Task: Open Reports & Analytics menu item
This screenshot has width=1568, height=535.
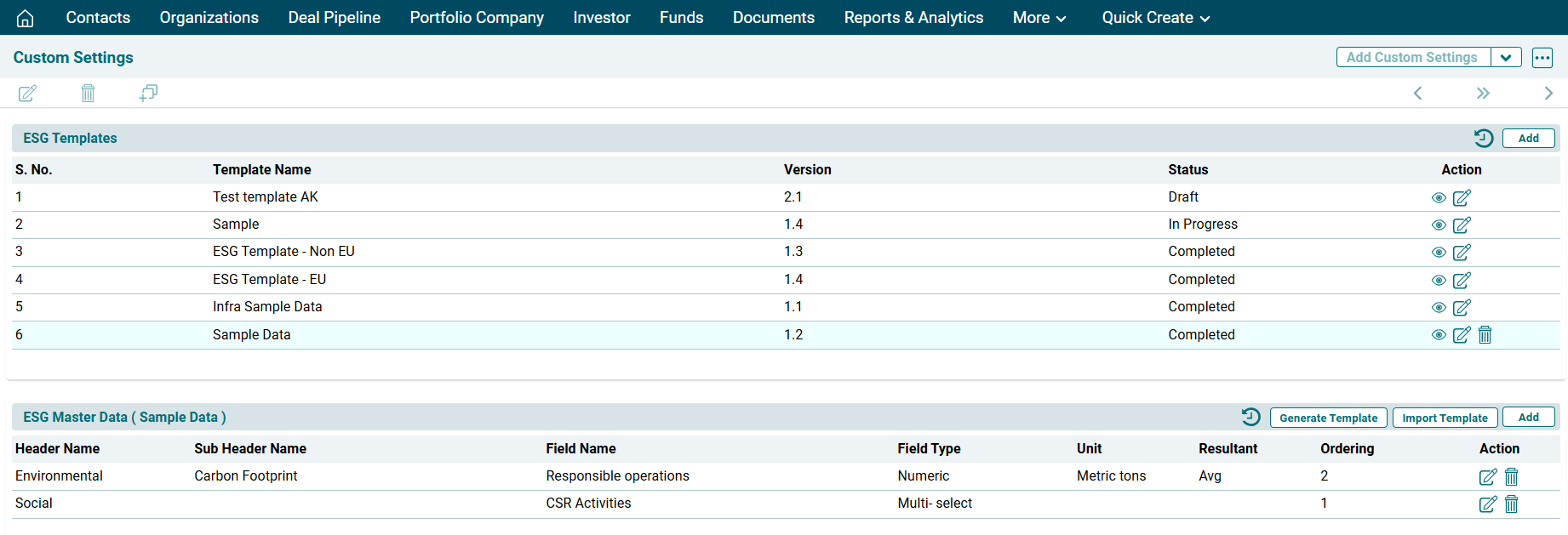Action: pos(913,18)
